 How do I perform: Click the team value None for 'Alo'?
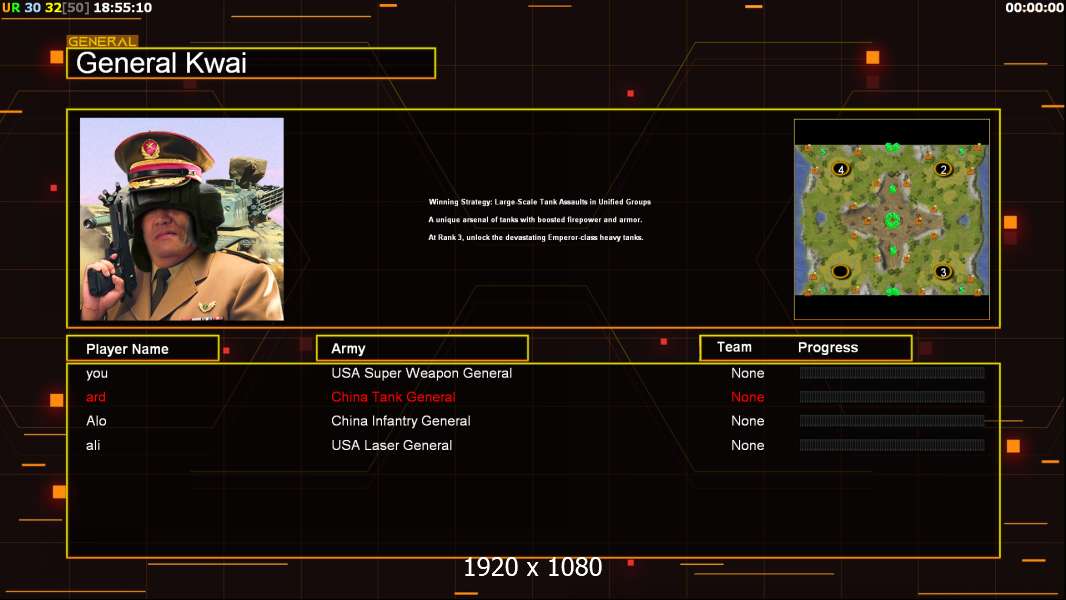click(748, 421)
